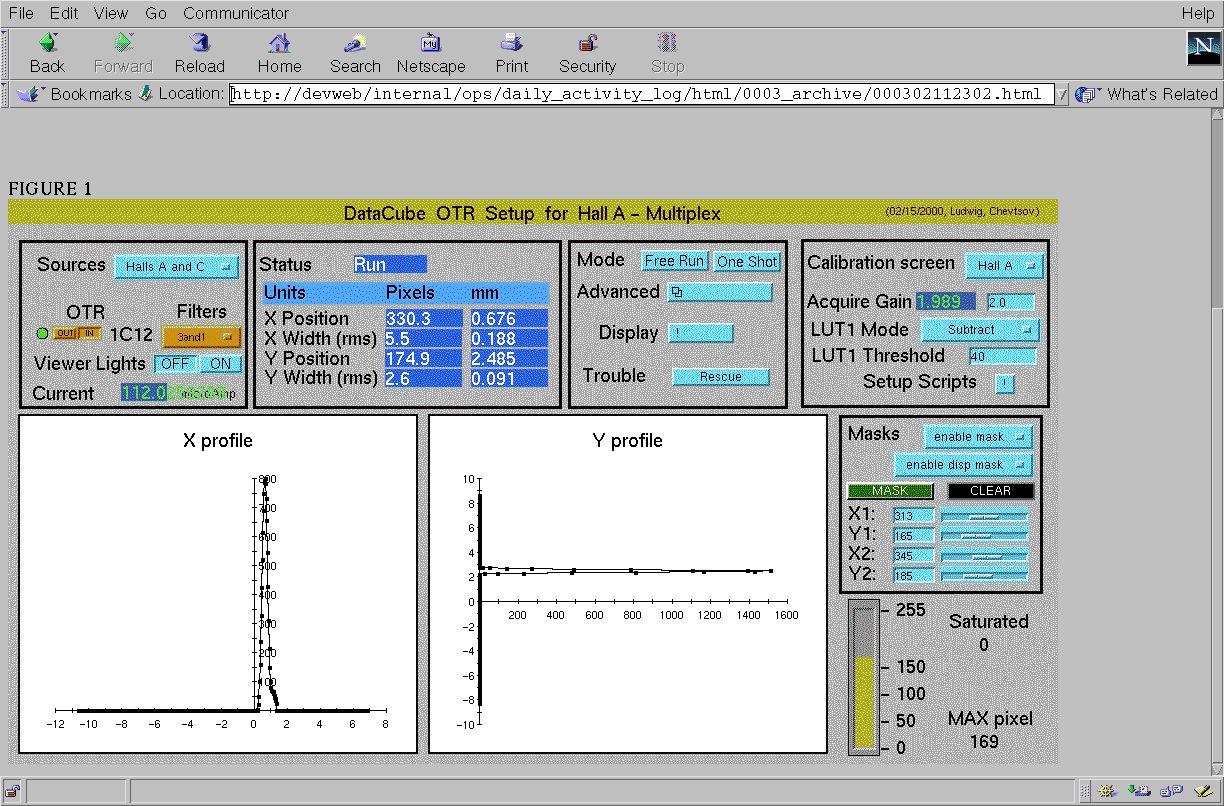Click the My Netscape toolbar icon
This screenshot has height=806, width=1224.
click(x=431, y=44)
